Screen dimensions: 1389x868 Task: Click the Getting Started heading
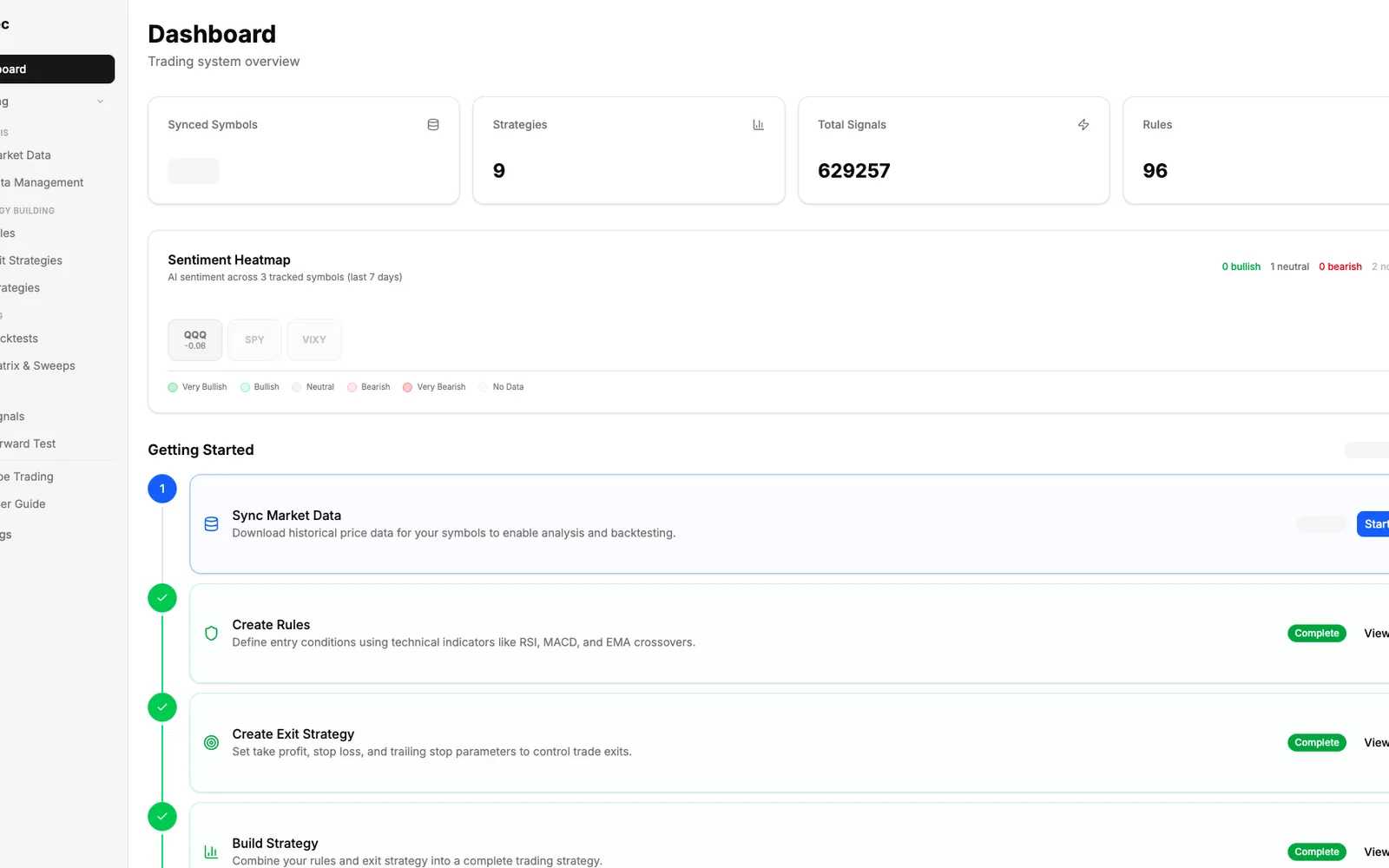tap(201, 450)
